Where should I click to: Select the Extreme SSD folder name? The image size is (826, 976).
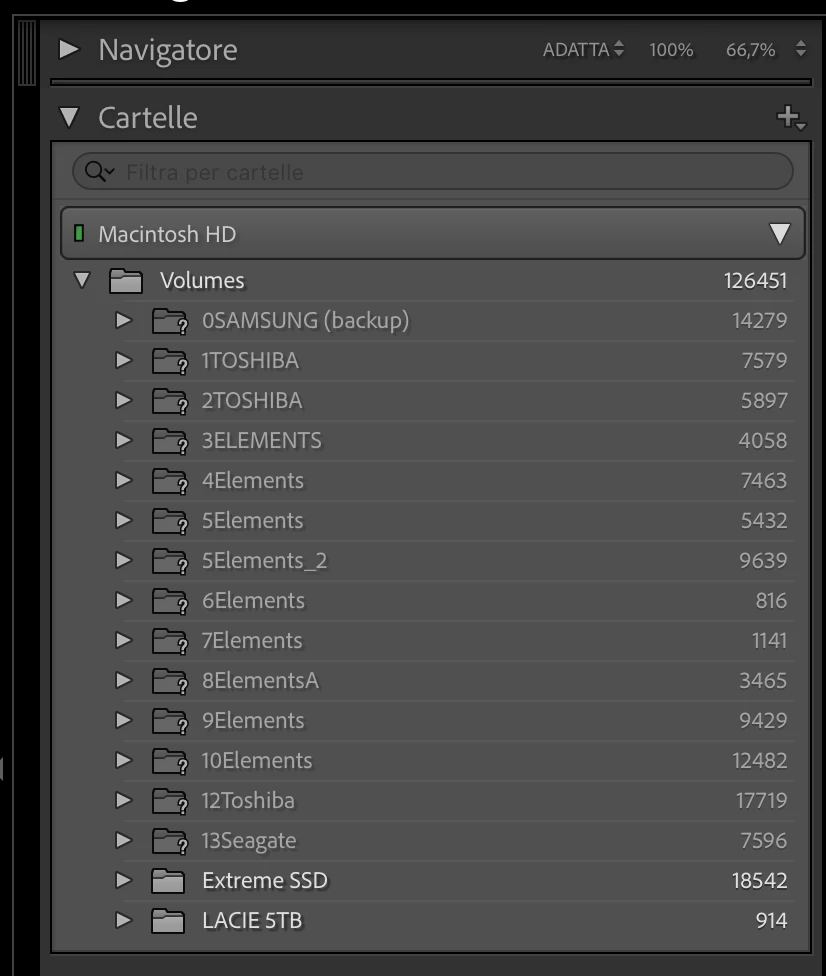point(265,880)
